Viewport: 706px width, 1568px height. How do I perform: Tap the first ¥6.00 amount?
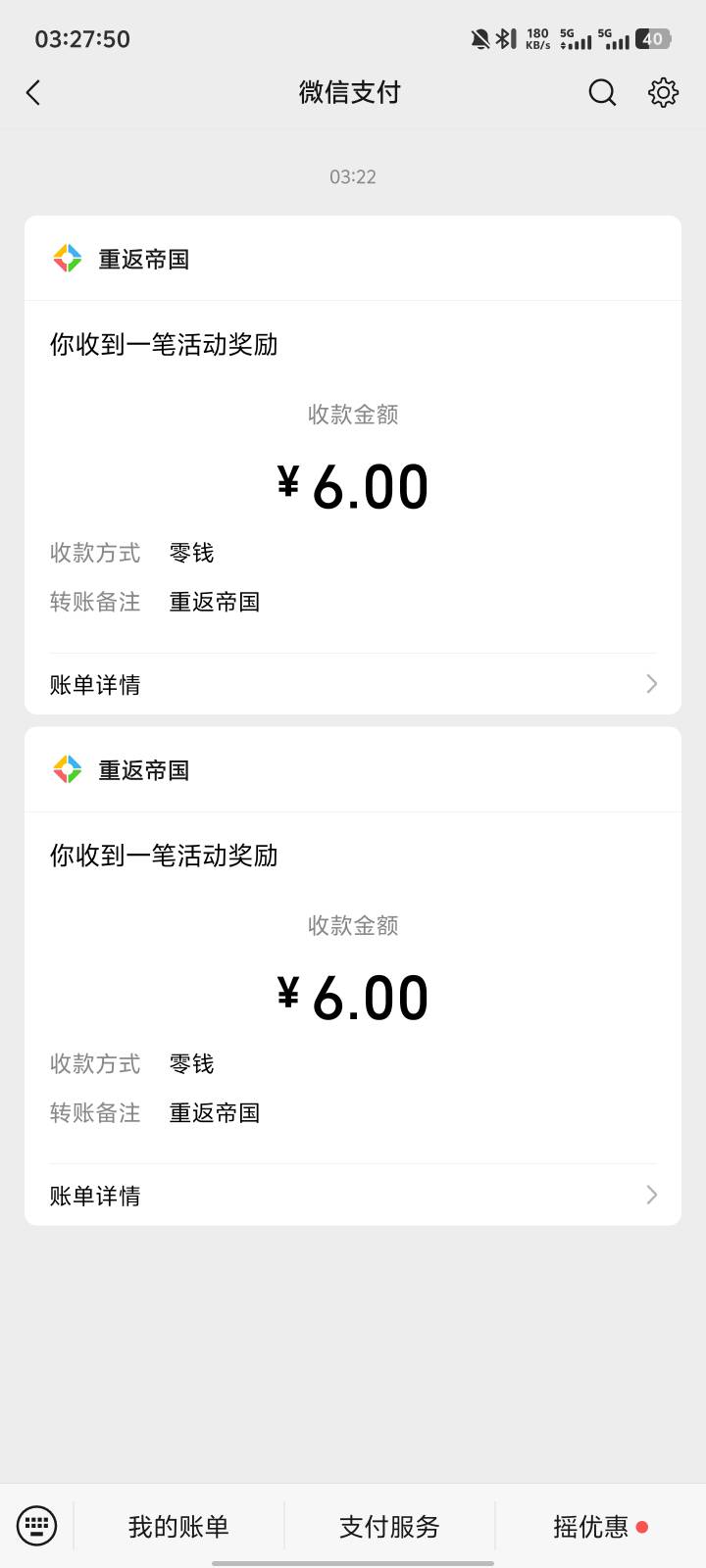(353, 487)
